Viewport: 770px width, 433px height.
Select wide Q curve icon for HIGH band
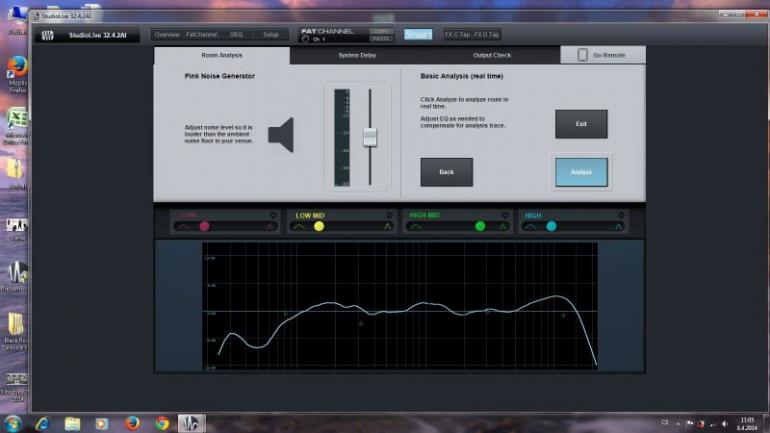point(530,226)
